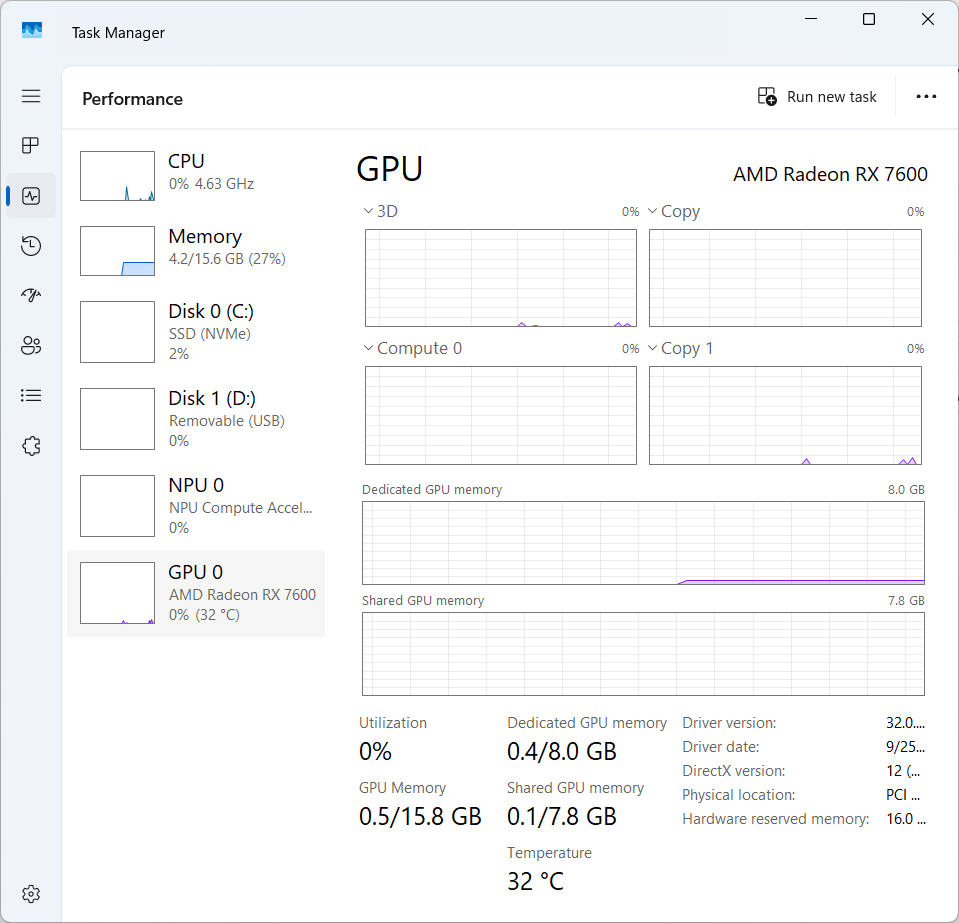959x923 pixels.
Task: Show Disk 0 (C:) performance
Action: pyautogui.click(x=196, y=331)
